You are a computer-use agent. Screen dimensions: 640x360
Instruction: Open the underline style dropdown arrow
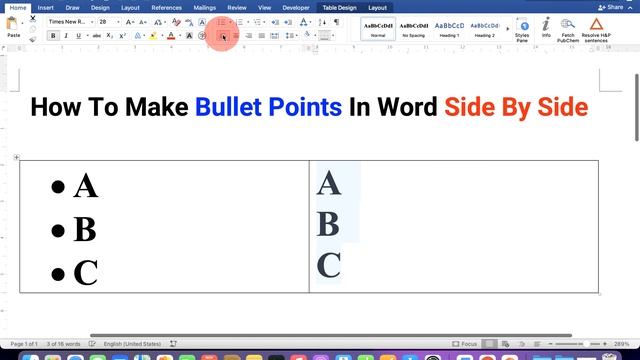(x=87, y=36)
